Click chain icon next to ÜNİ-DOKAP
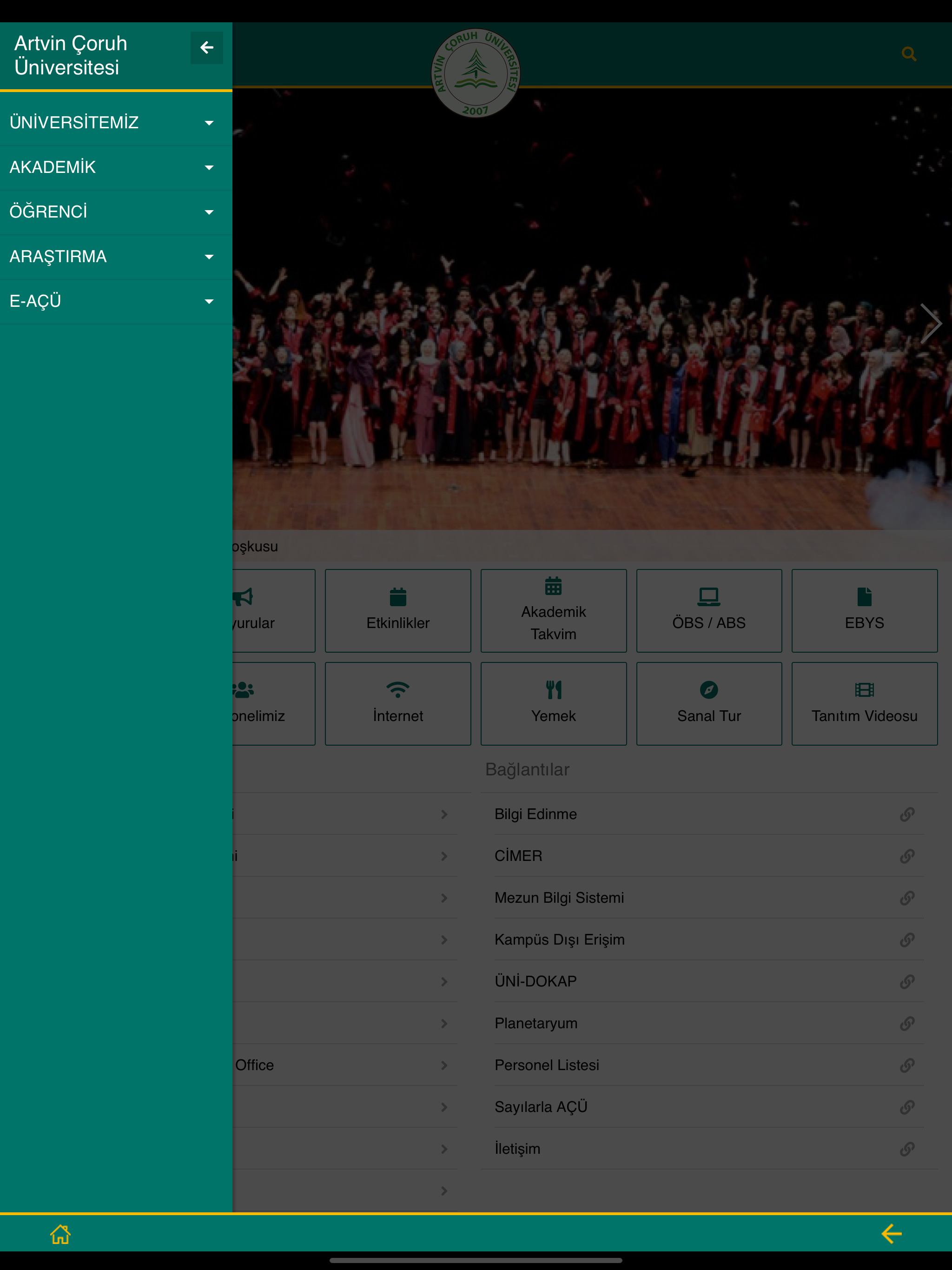 tap(907, 982)
